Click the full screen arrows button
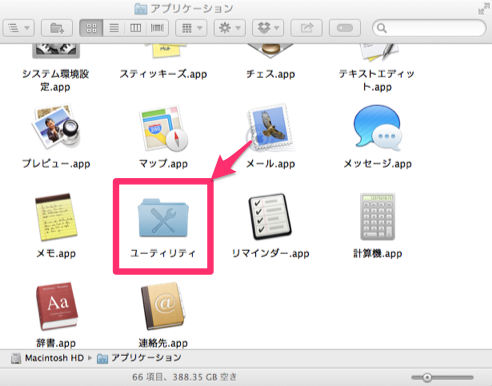492x386 pixels. click(484, 9)
